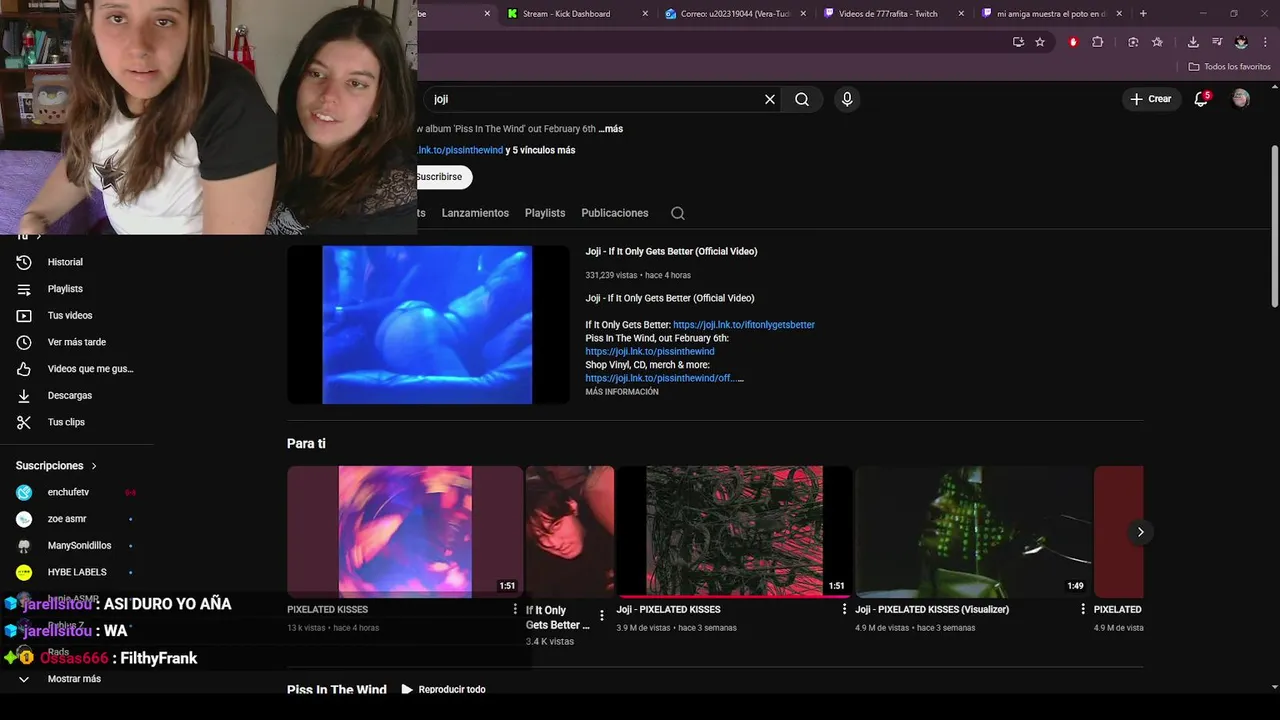Image resolution: width=1280 pixels, height=720 pixels.
Task: Click the red ad-blocker extension icon
Action: click(1073, 42)
